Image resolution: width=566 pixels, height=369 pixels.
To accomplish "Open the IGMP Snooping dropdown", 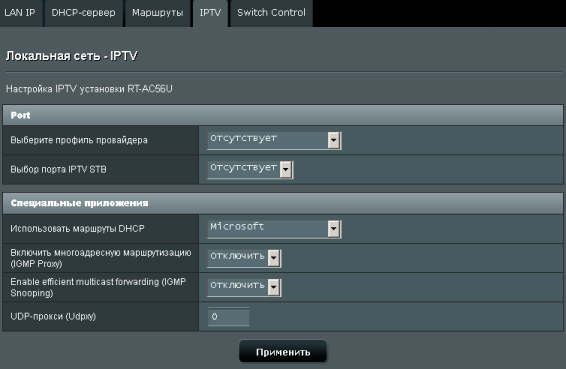I will (x=244, y=287).
